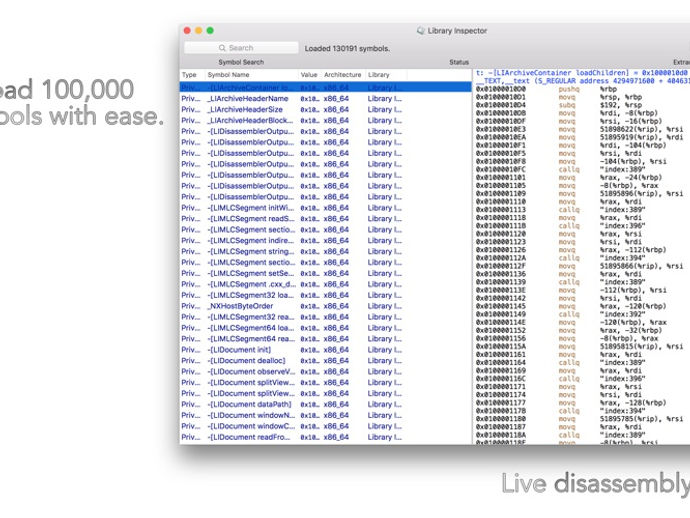This screenshot has width=690, height=518.
Task: Click the -[LIArchiveContainer loadChildren] disassembly header
Action: pyautogui.click(x=581, y=73)
